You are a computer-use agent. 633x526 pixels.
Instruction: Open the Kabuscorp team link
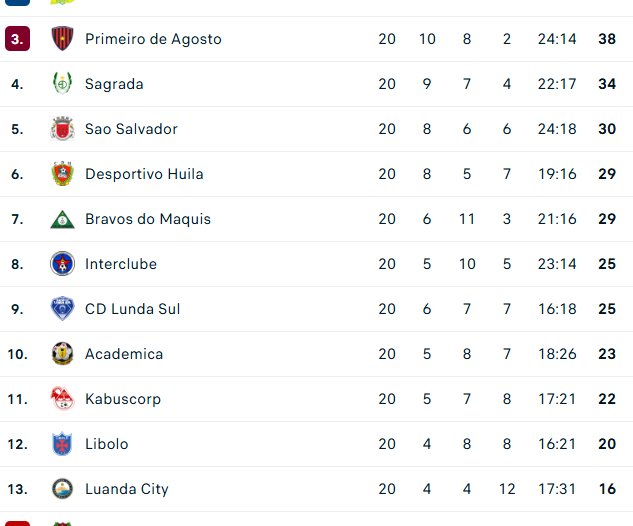click(123, 399)
